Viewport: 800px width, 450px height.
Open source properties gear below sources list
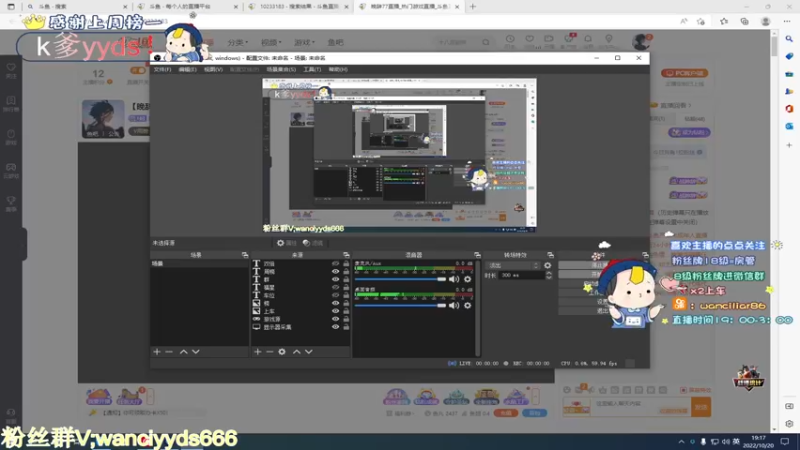tap(282, 352)
